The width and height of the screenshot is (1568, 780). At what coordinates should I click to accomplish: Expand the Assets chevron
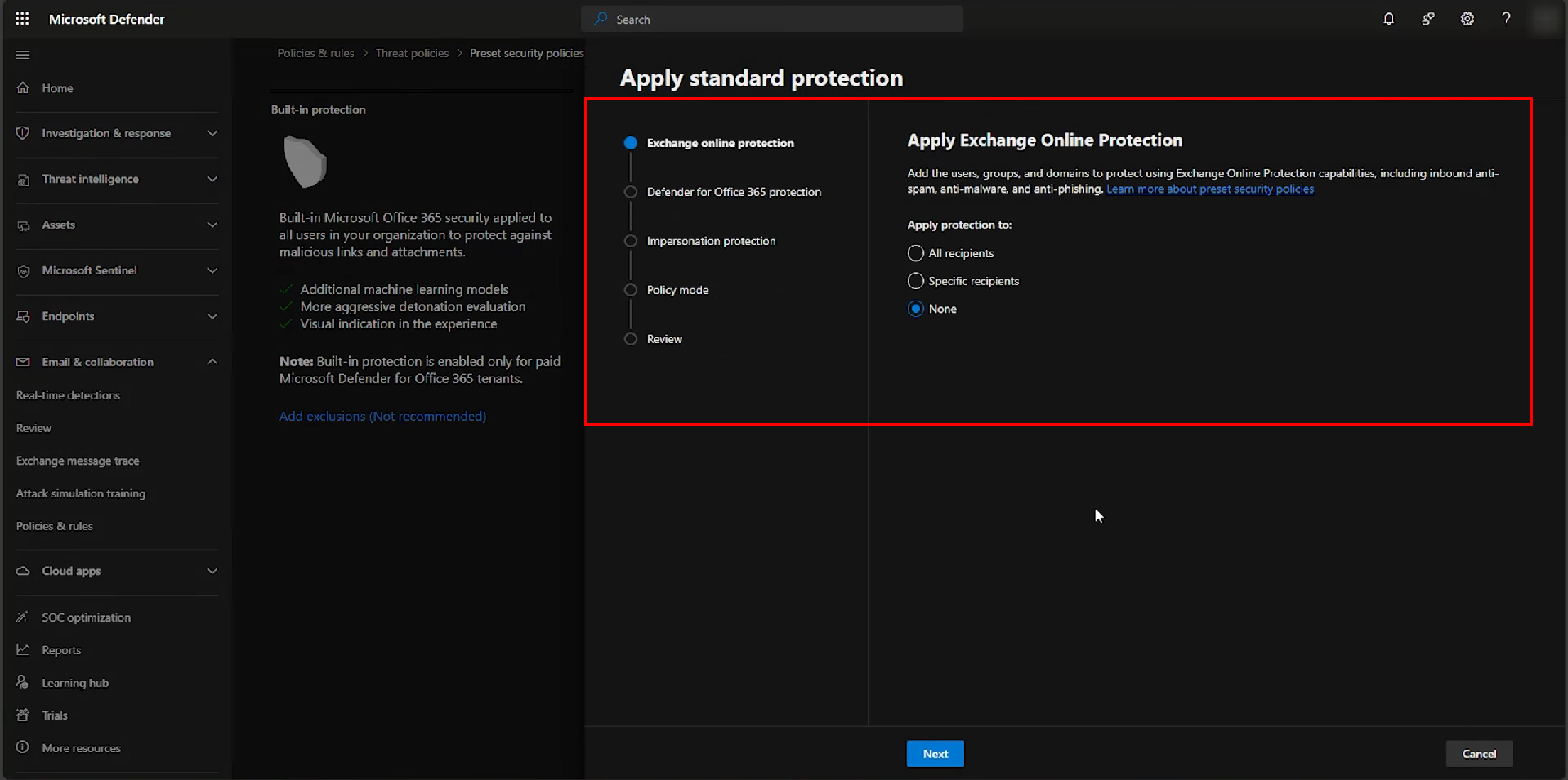(x=212, y=225)
